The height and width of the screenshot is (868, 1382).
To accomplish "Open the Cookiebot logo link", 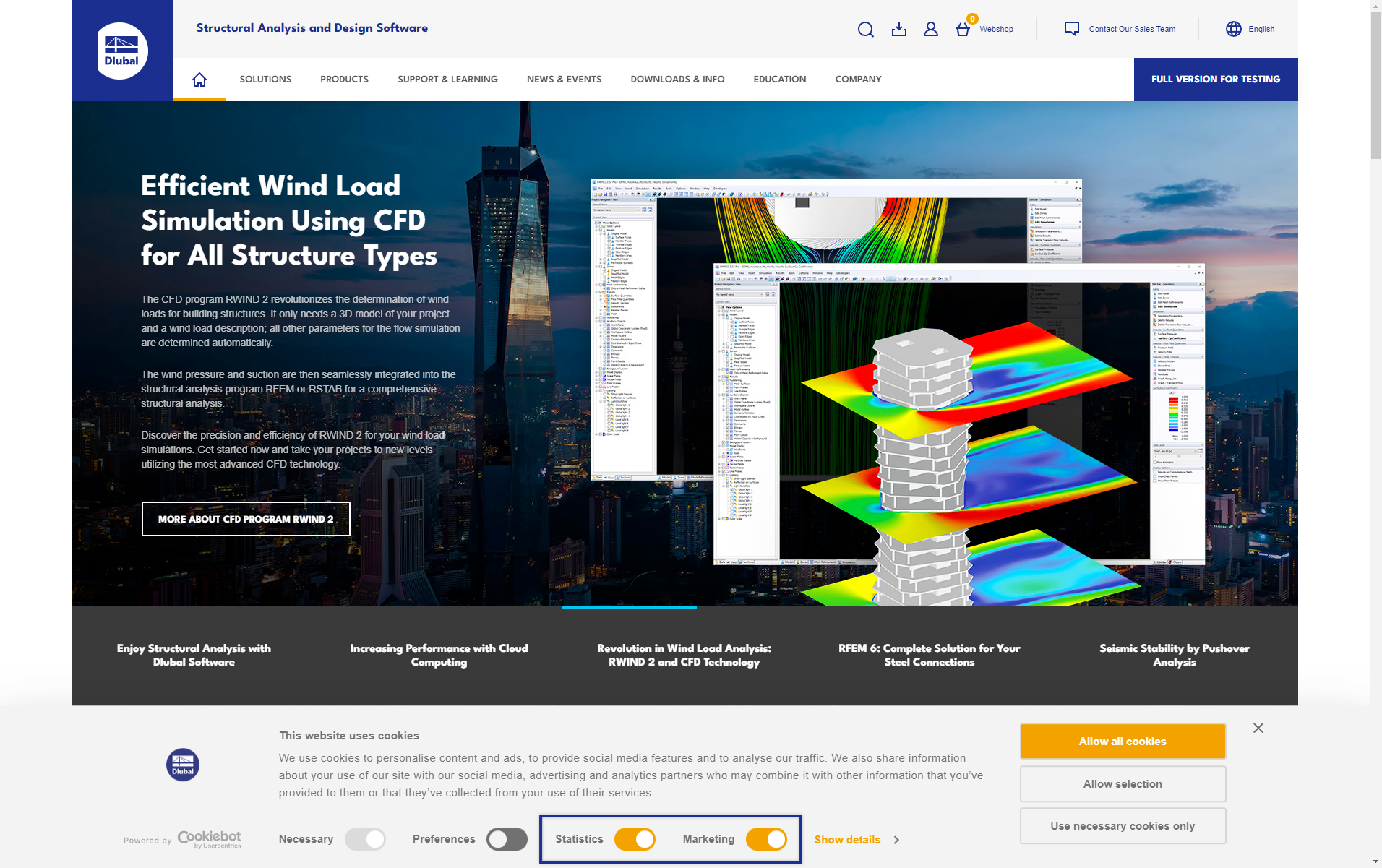I will point(210,839).
